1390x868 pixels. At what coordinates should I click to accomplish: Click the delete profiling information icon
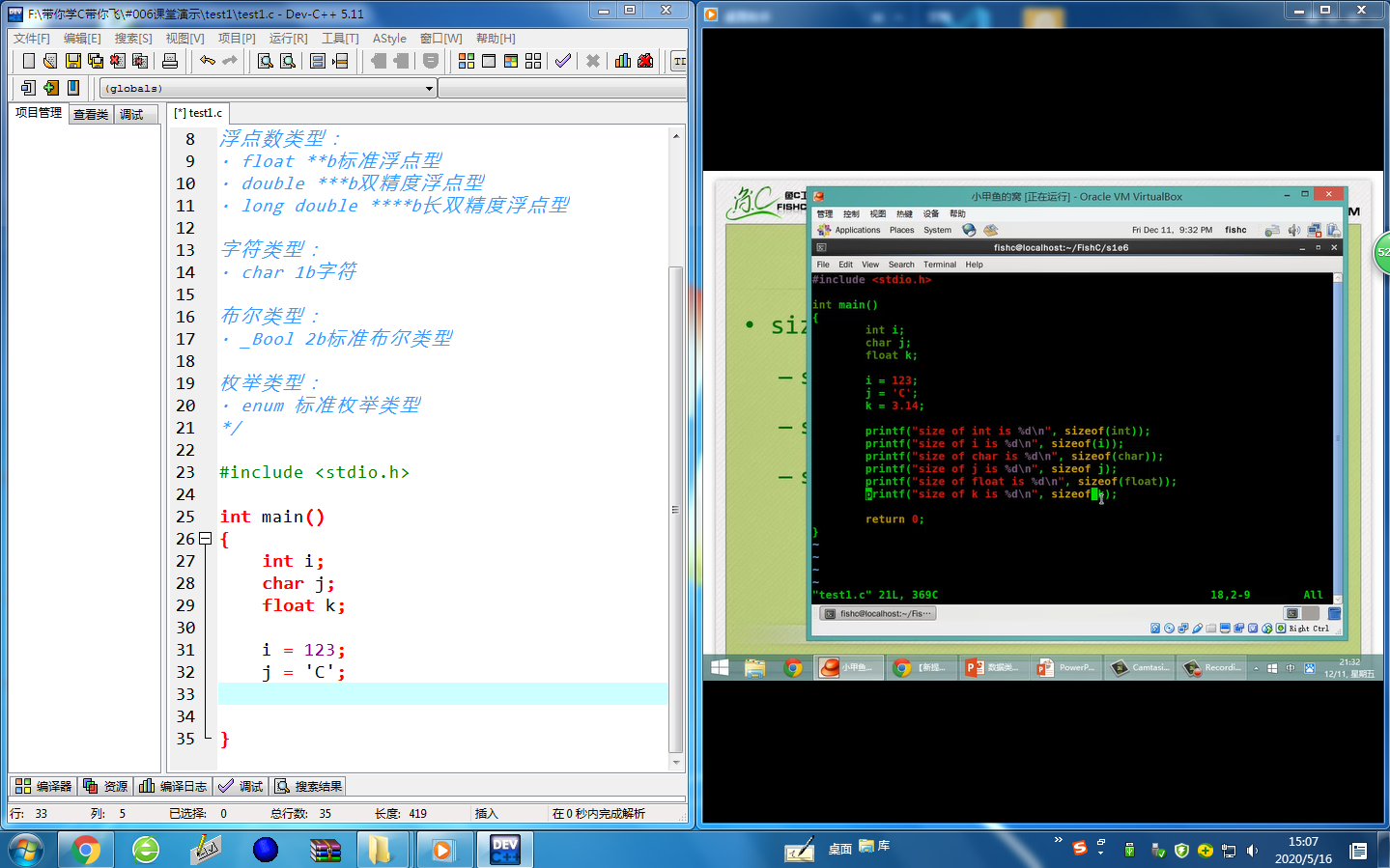(645, 61)
